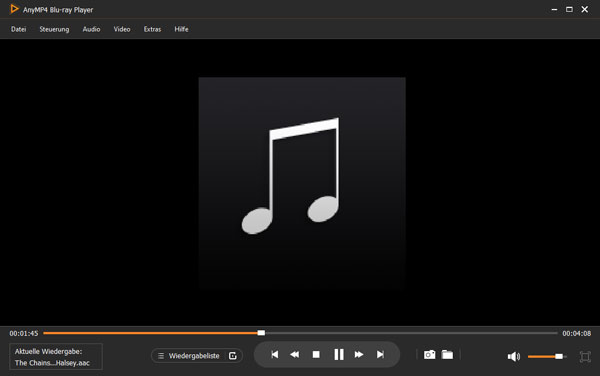Open the Hilfe menu

coord(181,29)
